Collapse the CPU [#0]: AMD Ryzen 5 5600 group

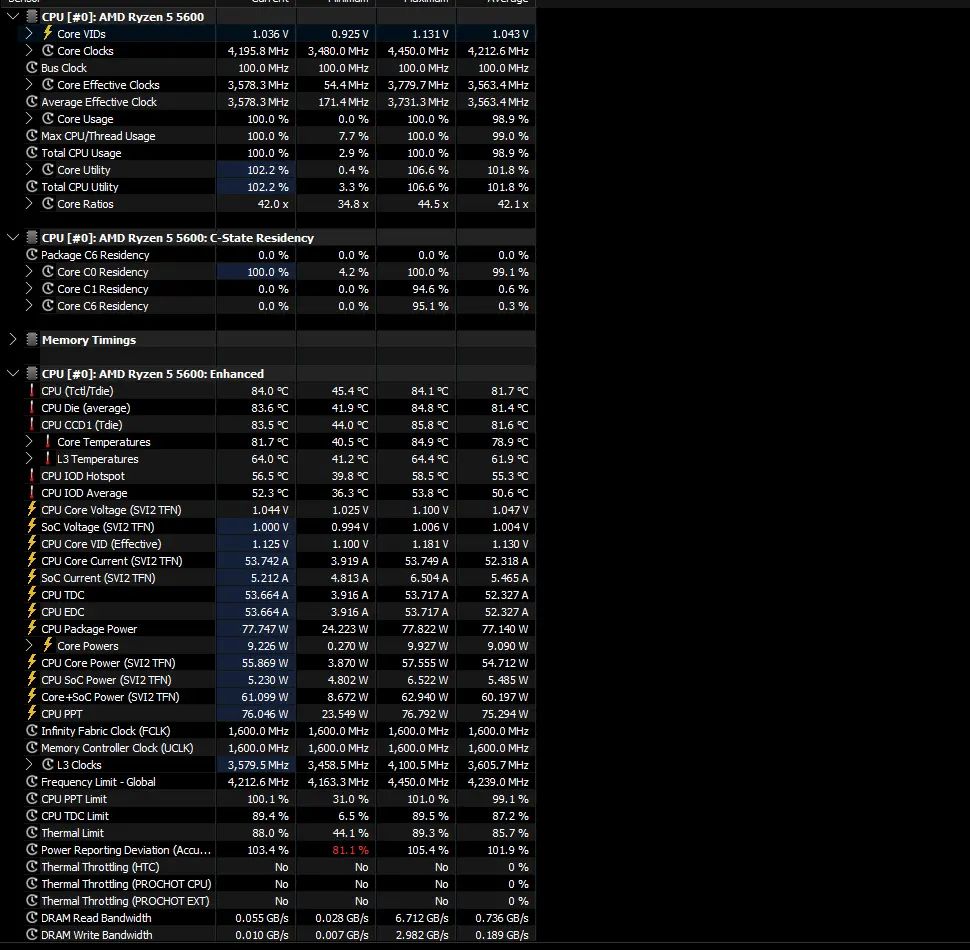[x=13, y=17]
